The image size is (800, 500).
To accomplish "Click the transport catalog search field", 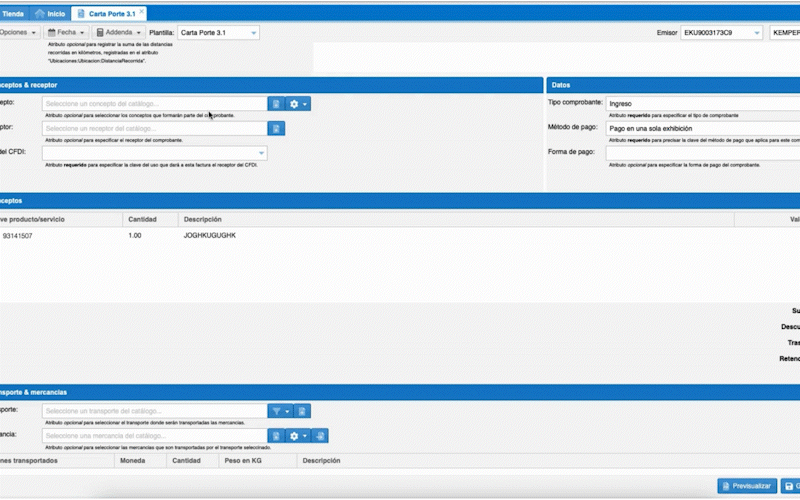I will (155, 411).
